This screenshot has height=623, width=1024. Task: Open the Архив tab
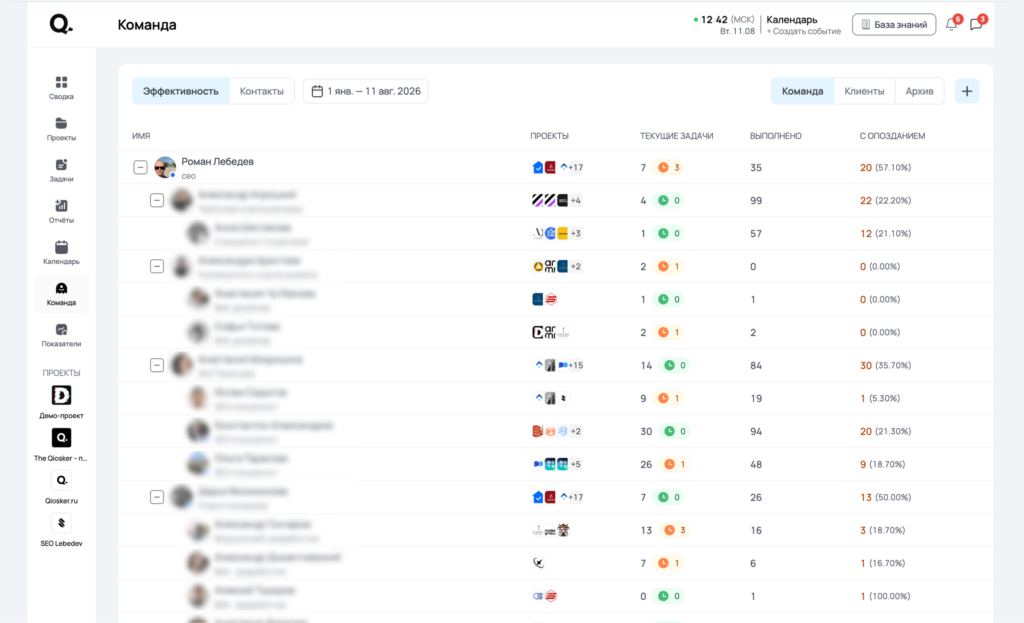[919, 91]
